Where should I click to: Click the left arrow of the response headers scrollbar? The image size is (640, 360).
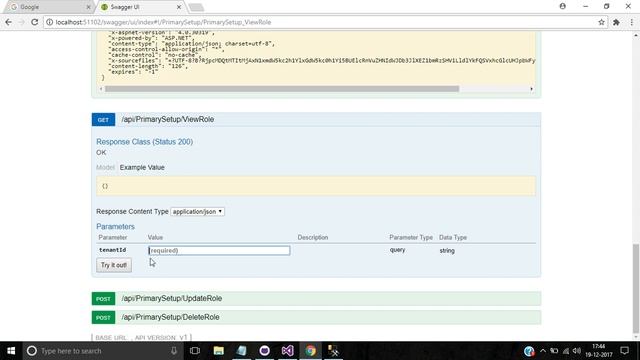tap(101, 89)
